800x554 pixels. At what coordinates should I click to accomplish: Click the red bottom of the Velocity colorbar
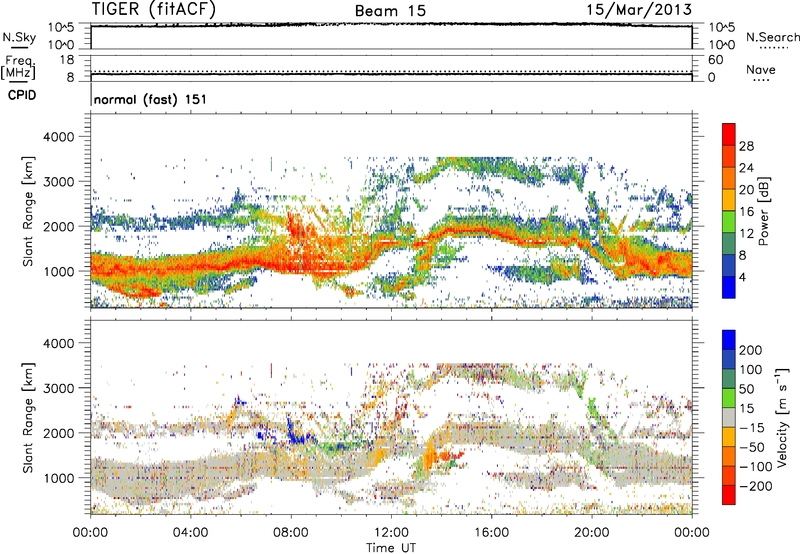[729, 497]
